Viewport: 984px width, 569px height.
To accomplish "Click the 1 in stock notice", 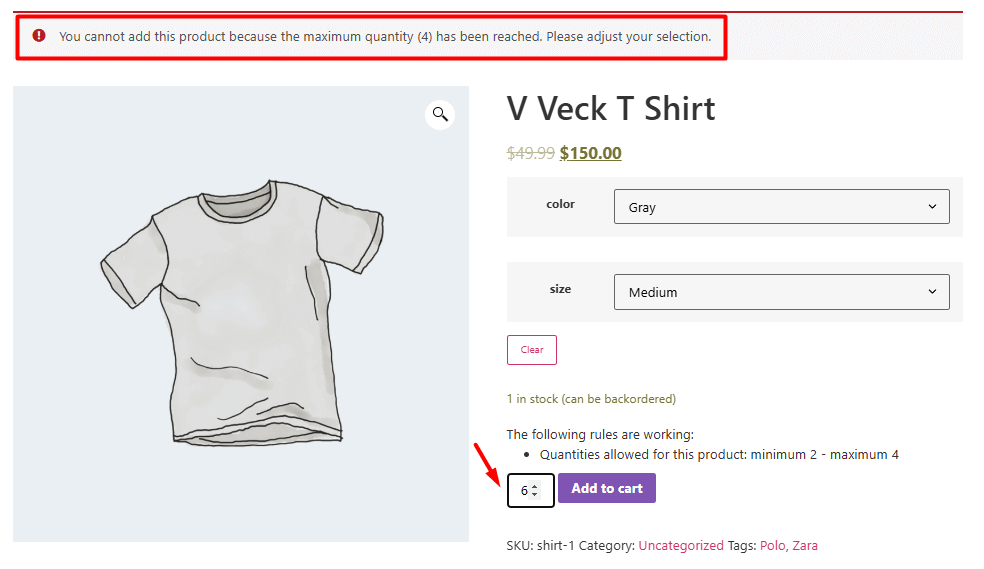I will point(590,399).
